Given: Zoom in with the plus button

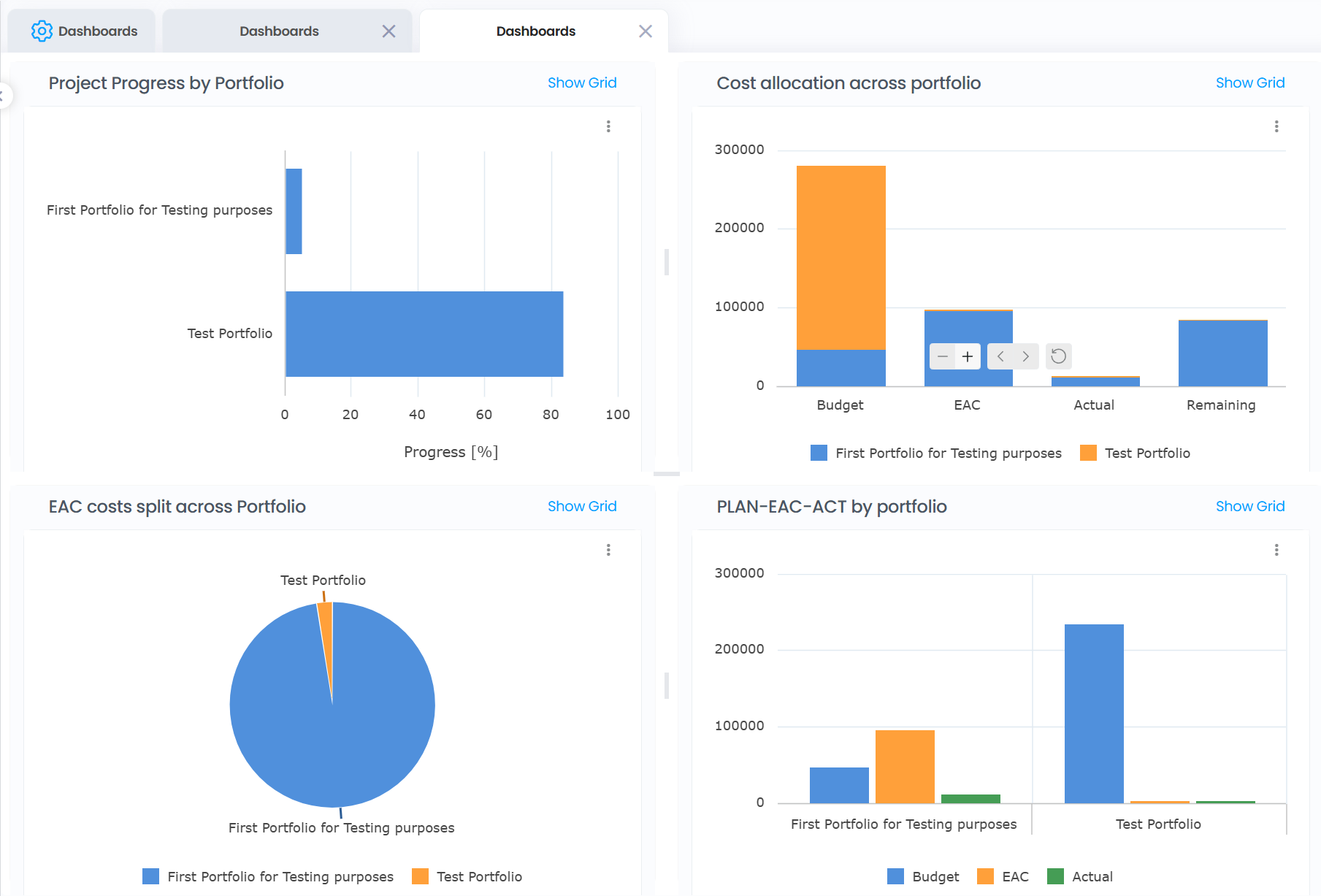Looking at the screenshot, I should (x=968, y=356).
